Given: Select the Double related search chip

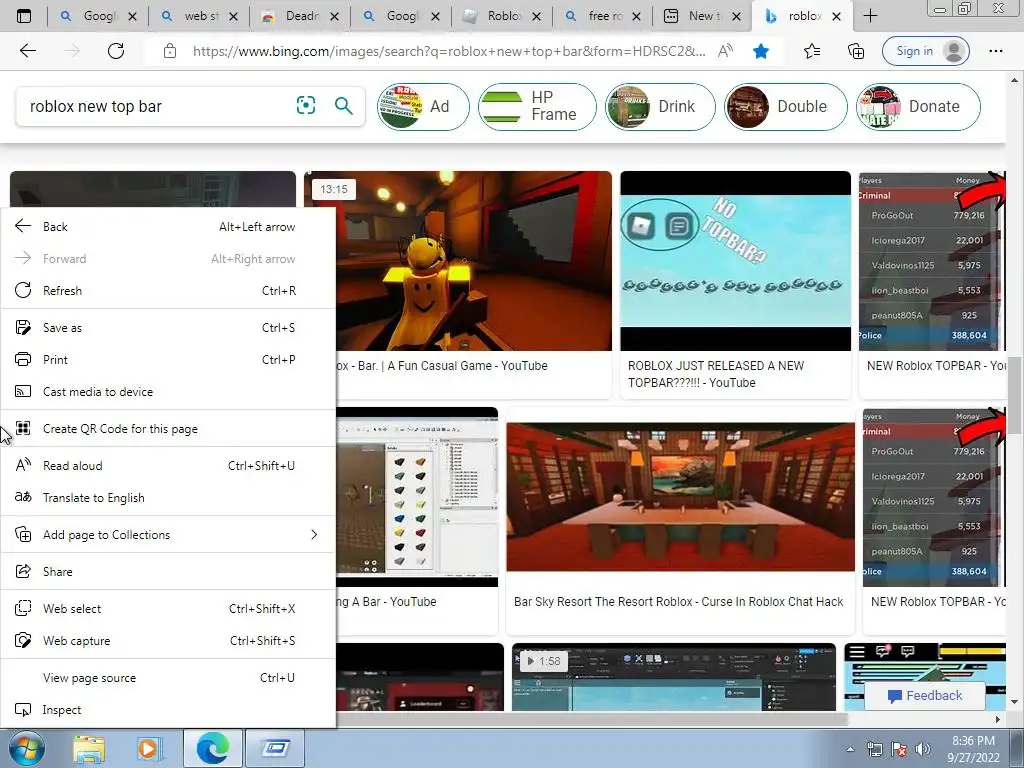Looking at the screenshot, I should 786,106.
